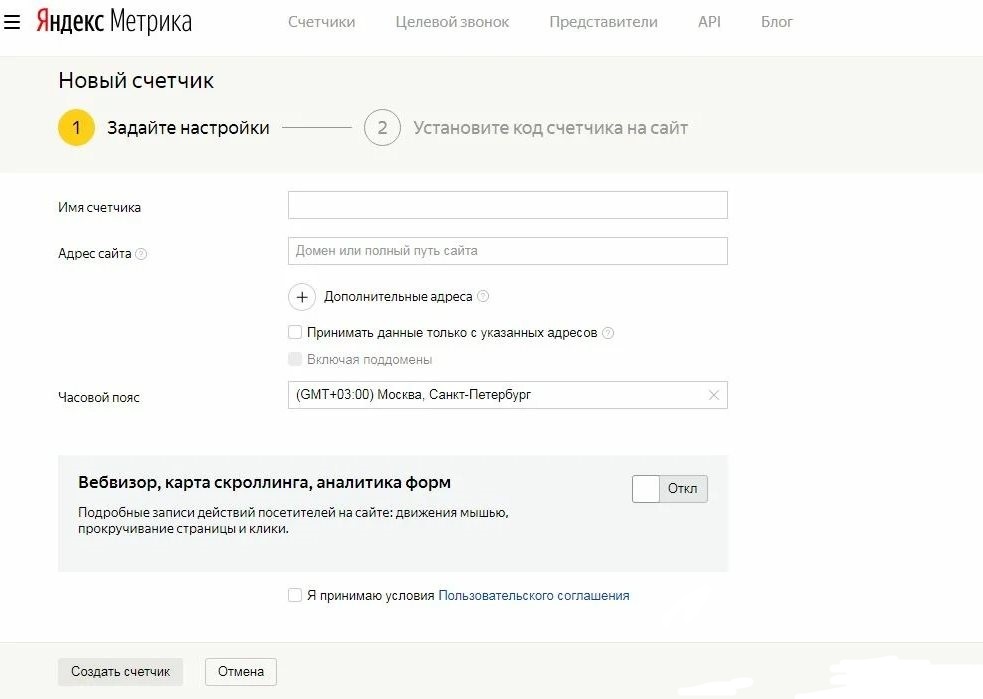This screenshot has width=983, height=699.
Task: Click the step 1 yellow circle
Action: pyautogui.click(x=76, y=128)
